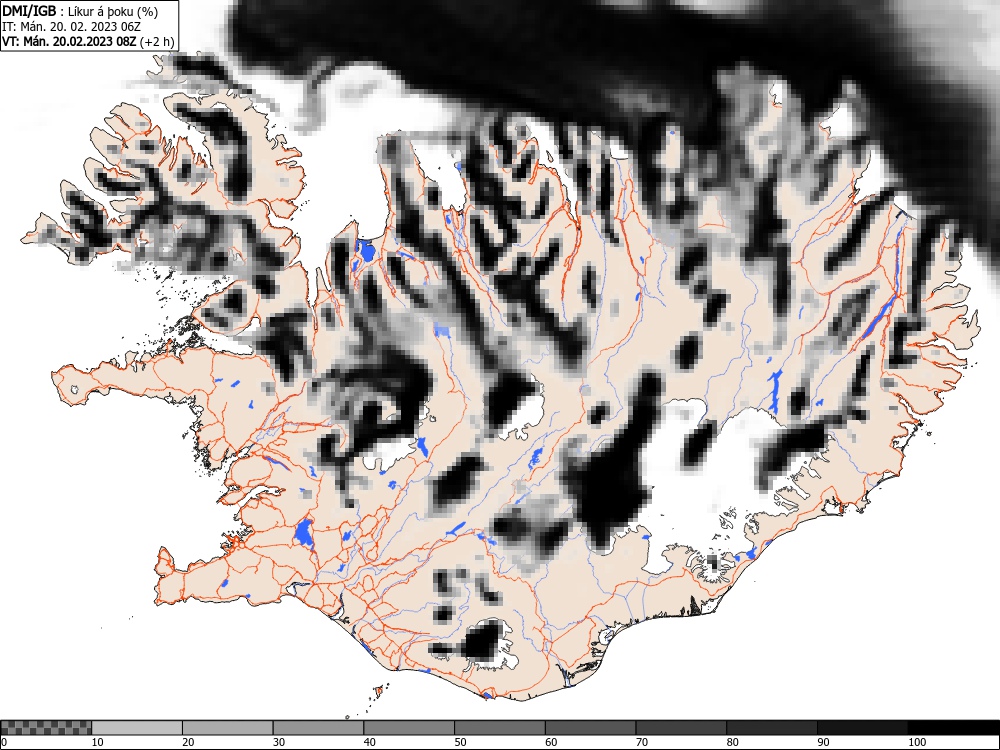Select the 40–50 gray legend swatch

[409, 728]
